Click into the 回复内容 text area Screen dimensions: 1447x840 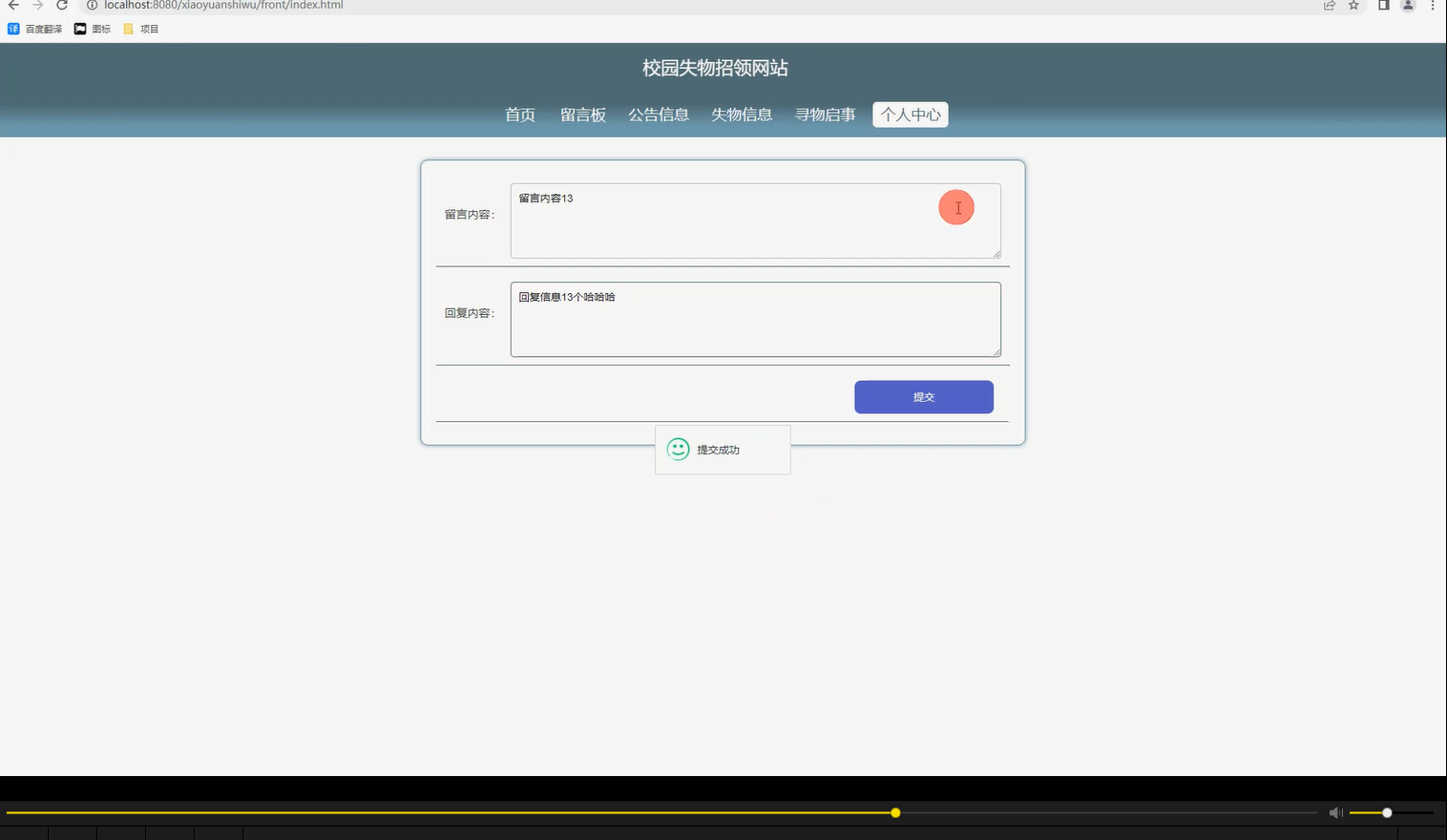point(756,319)
